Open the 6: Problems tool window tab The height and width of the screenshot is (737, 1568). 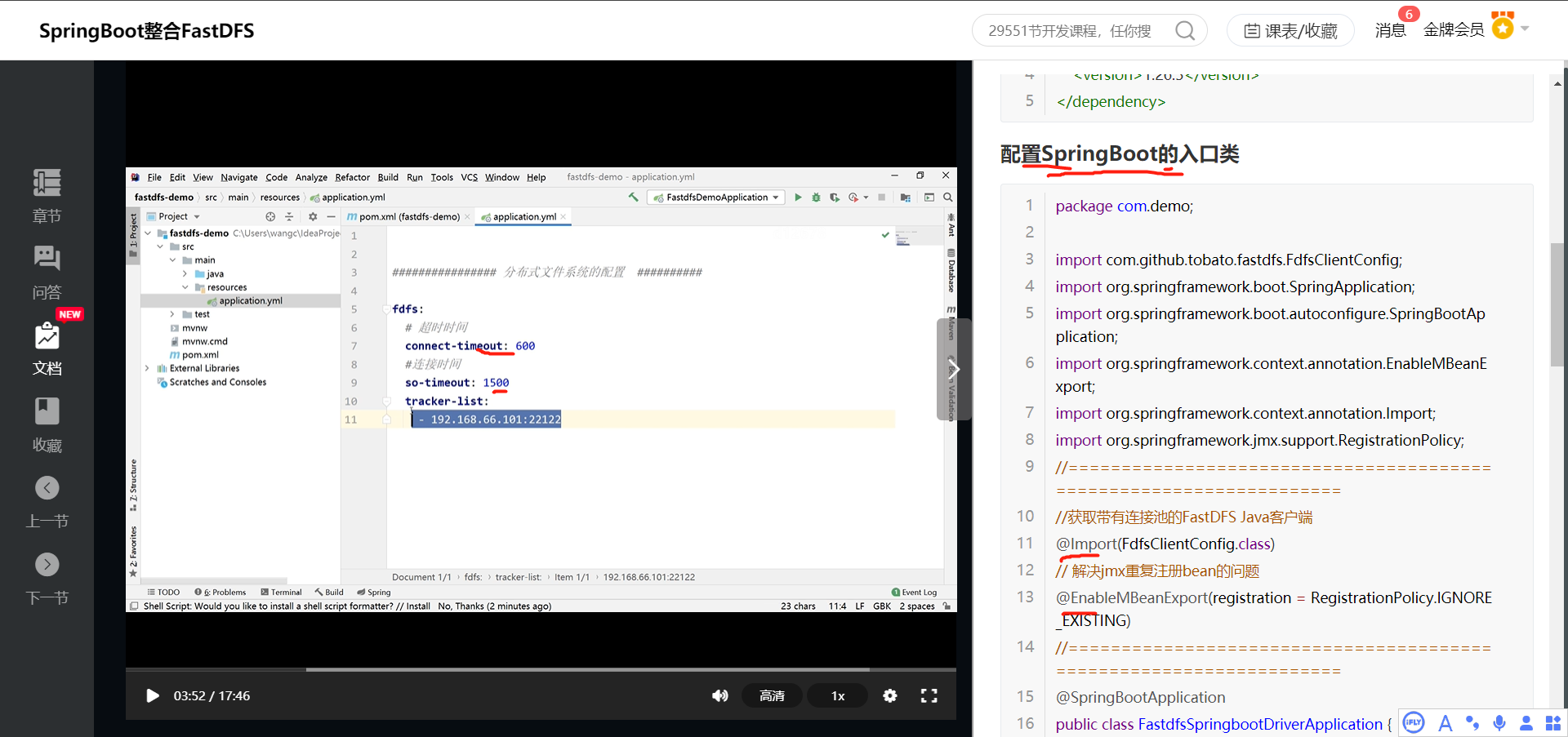pos(220,593)
